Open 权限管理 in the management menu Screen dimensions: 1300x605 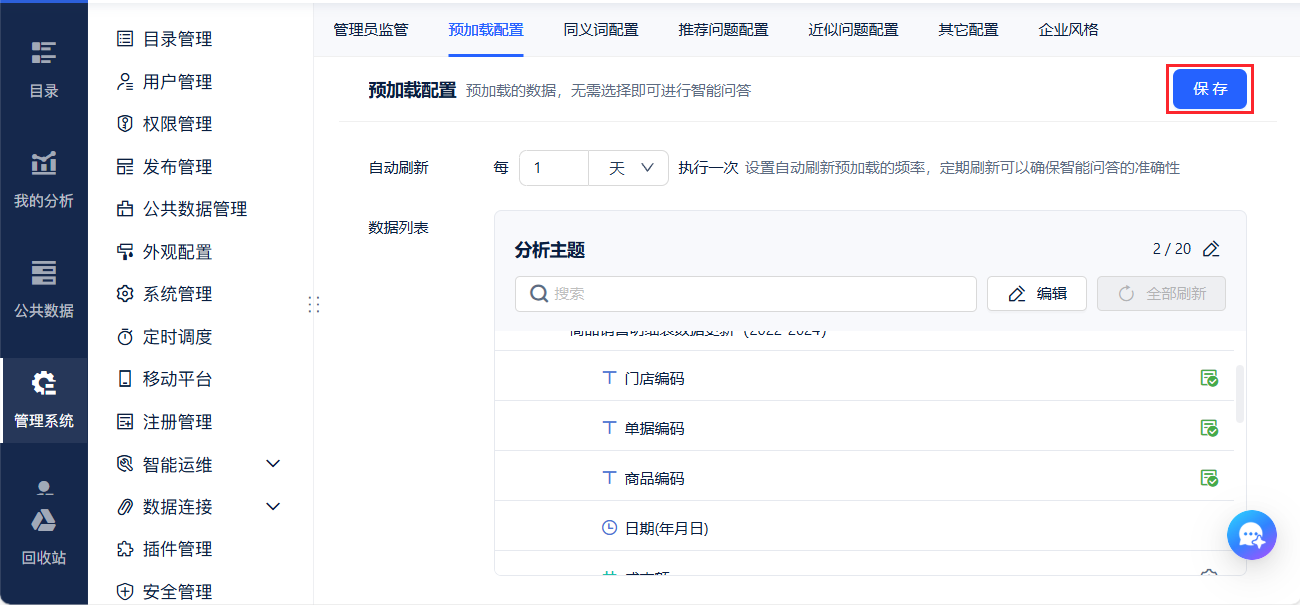coord(177,124)
